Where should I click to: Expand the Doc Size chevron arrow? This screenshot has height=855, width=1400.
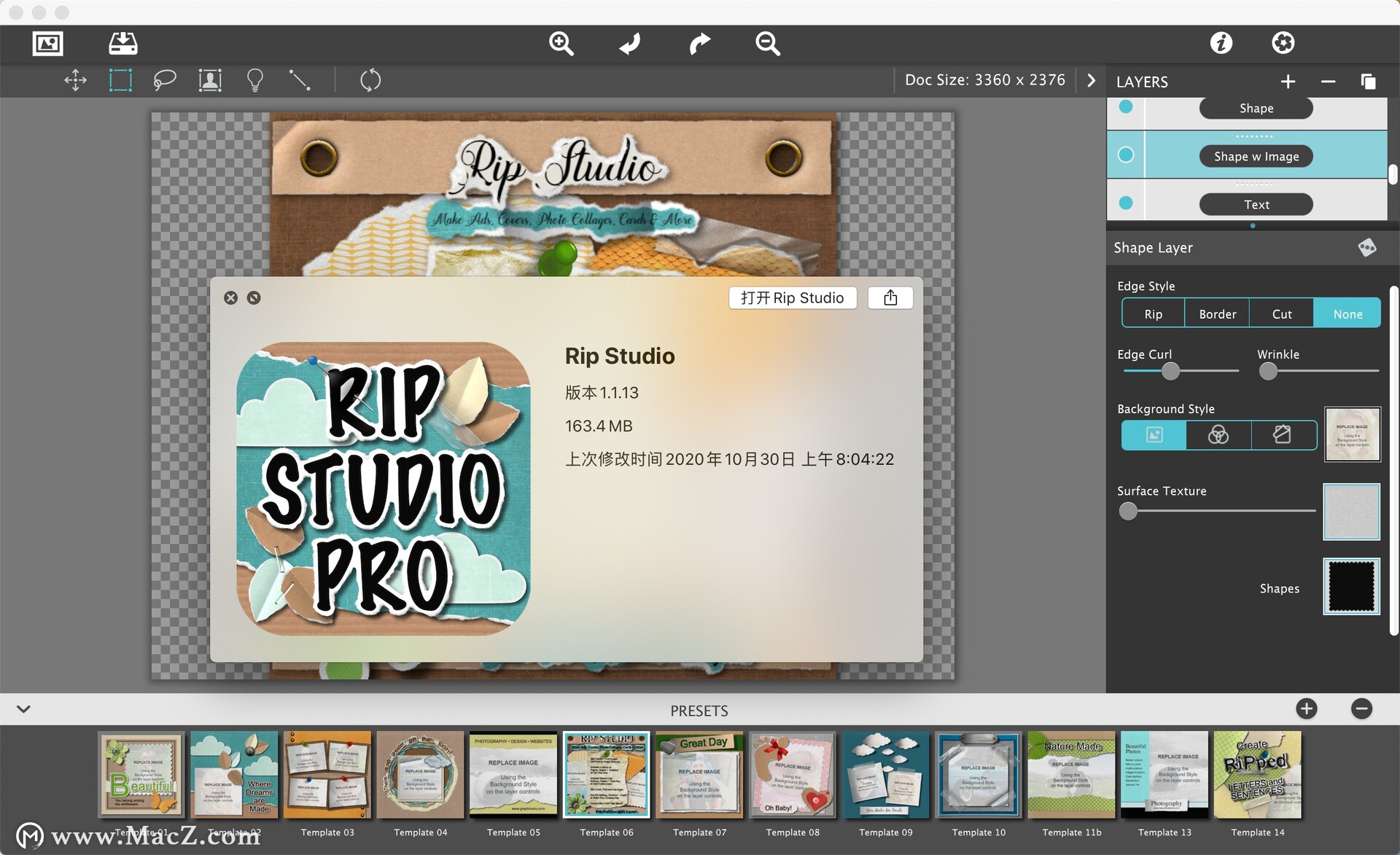pyautogui.click(x=1091, y=80)
